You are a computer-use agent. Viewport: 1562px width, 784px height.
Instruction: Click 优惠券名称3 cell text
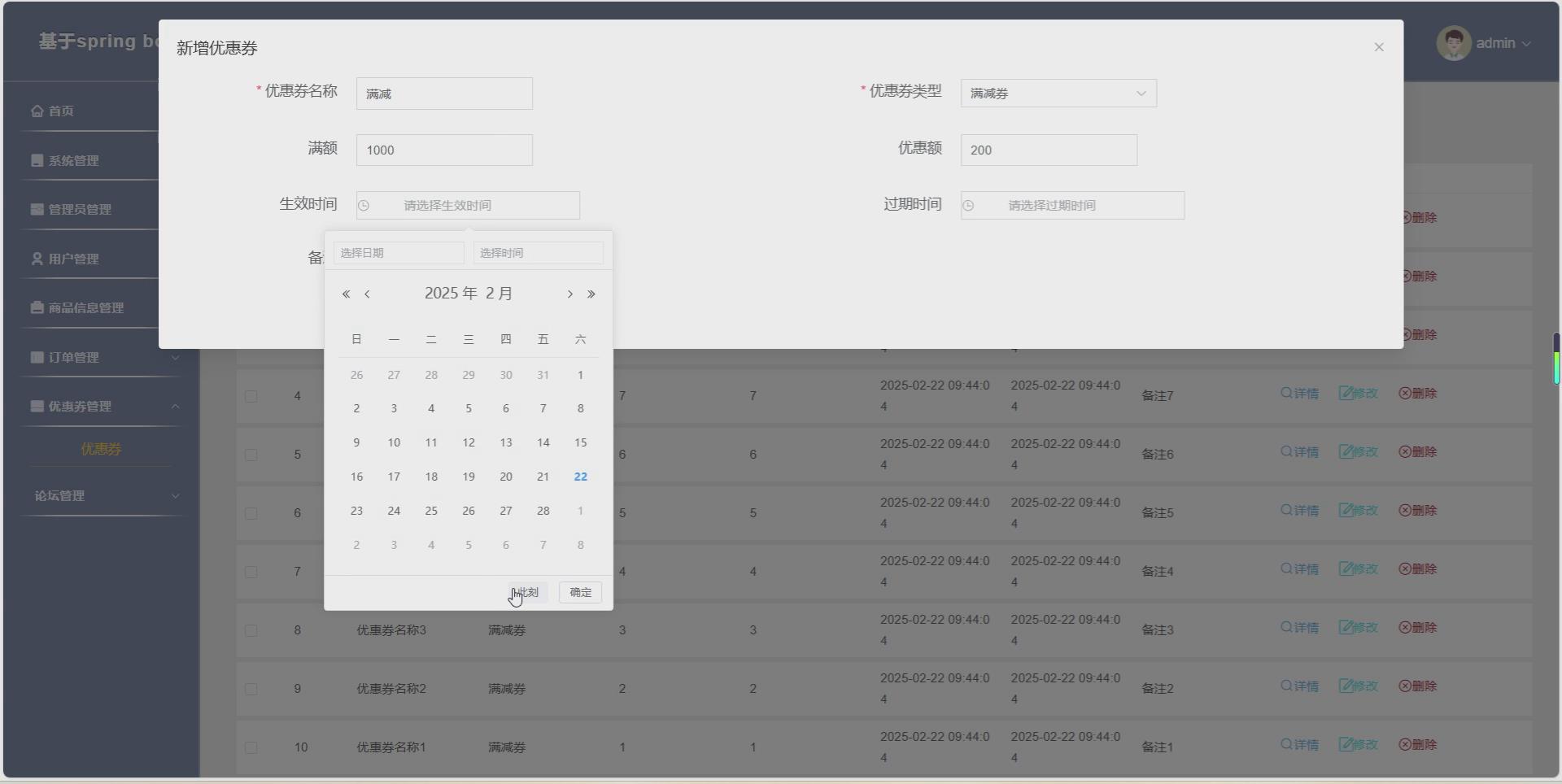point(391,630)
